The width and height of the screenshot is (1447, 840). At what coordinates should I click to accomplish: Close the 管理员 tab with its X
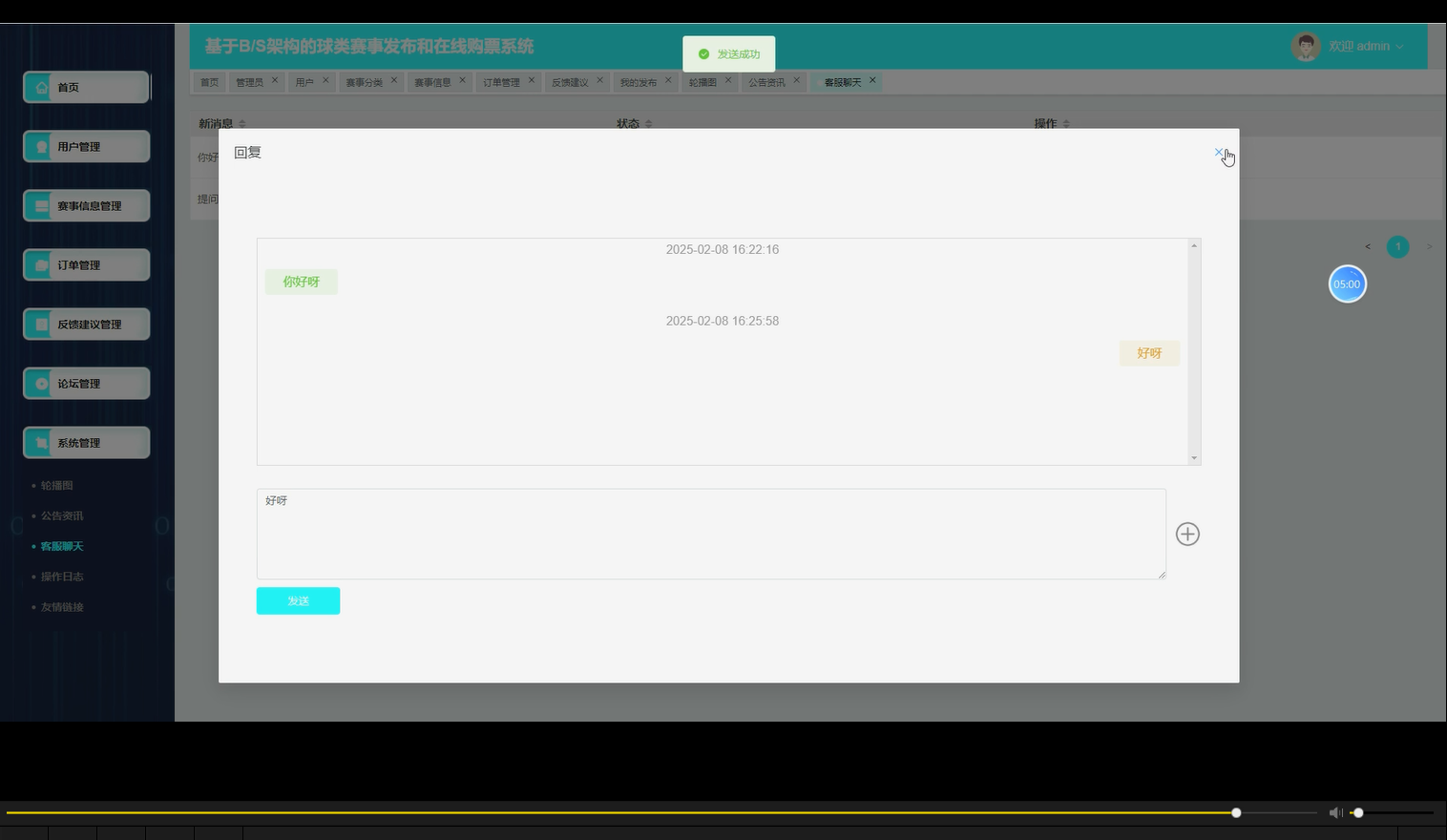(275, 80)
